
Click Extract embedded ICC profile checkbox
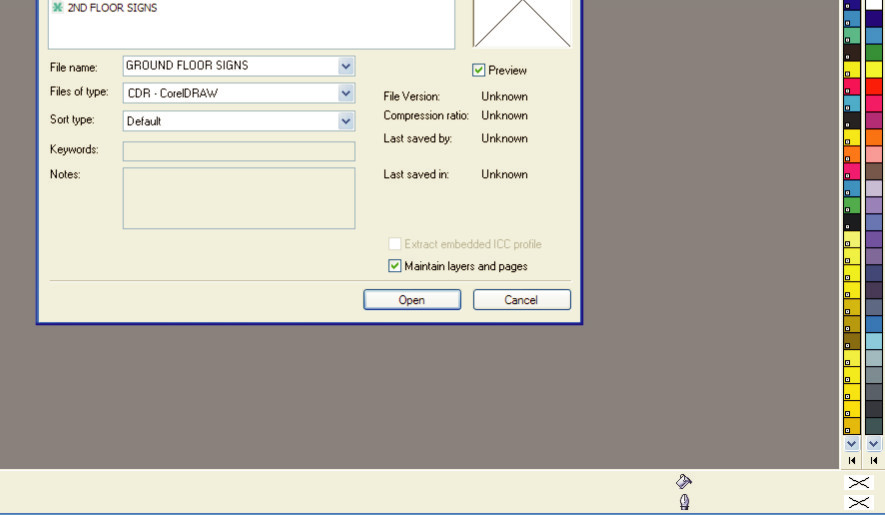pyautogui.click(x=395, y=244)
